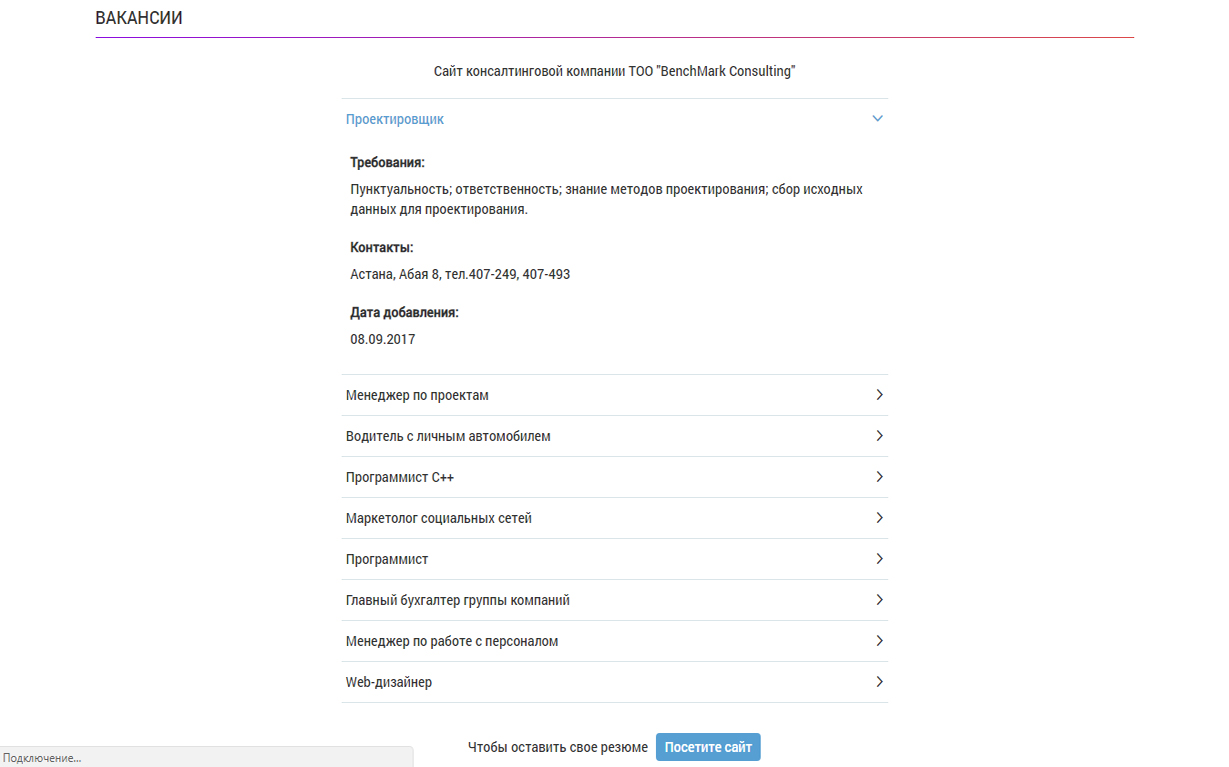Image resolution: width=1229 pixels, height=767 pixels.
Task: Collapse the Проектировщик vacancy title
Action: click(395, 119)
